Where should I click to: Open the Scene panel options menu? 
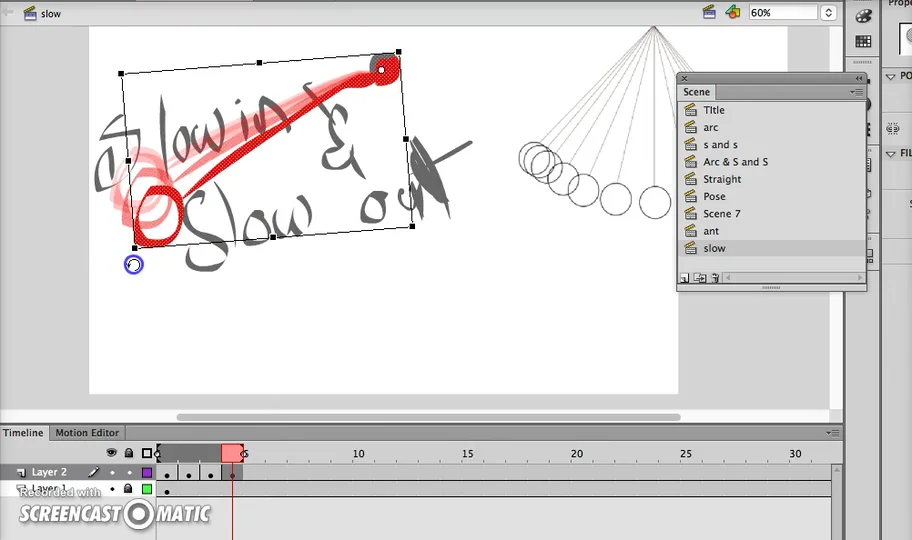856,92
